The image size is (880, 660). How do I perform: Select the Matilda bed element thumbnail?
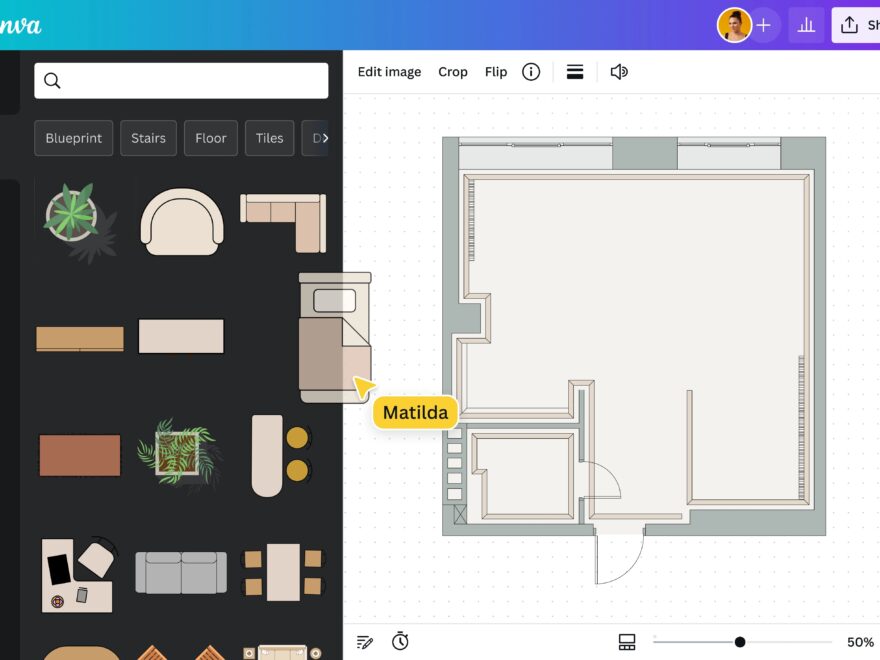pos(333,340)
